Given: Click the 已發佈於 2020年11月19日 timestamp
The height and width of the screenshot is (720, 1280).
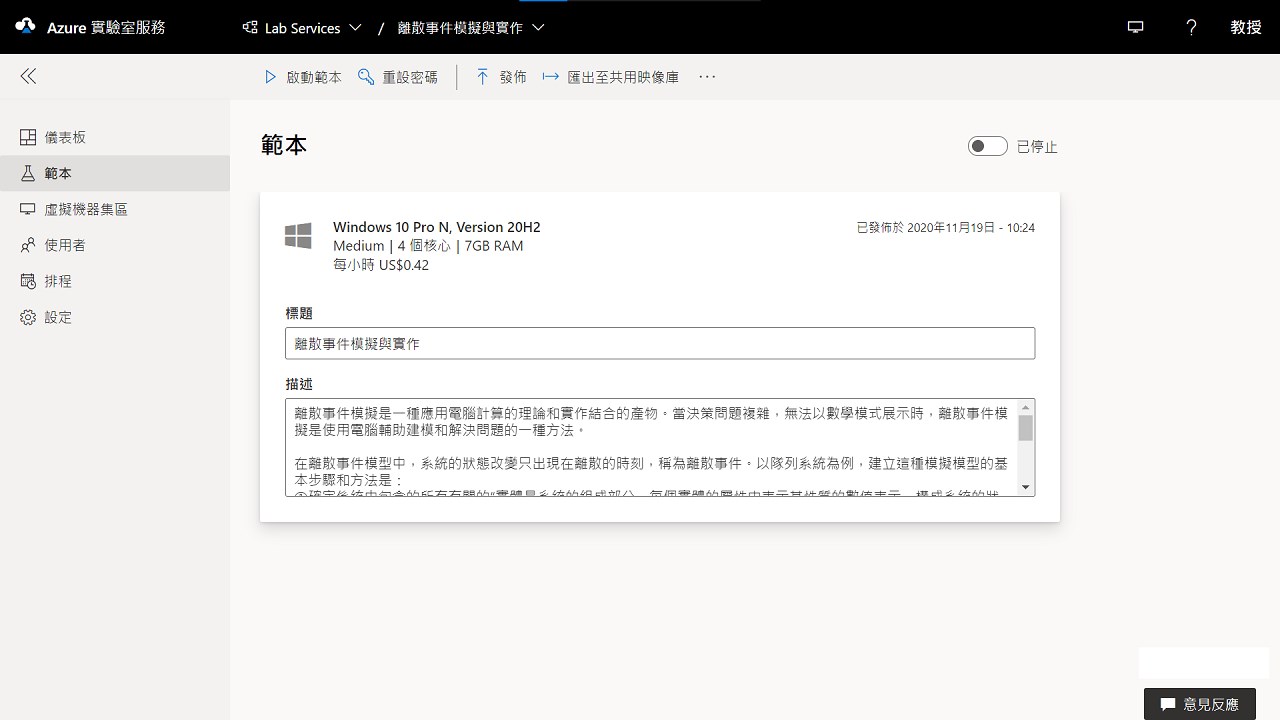Looking at the screenshot, I should pyautogui.click(x=946, y=228).
